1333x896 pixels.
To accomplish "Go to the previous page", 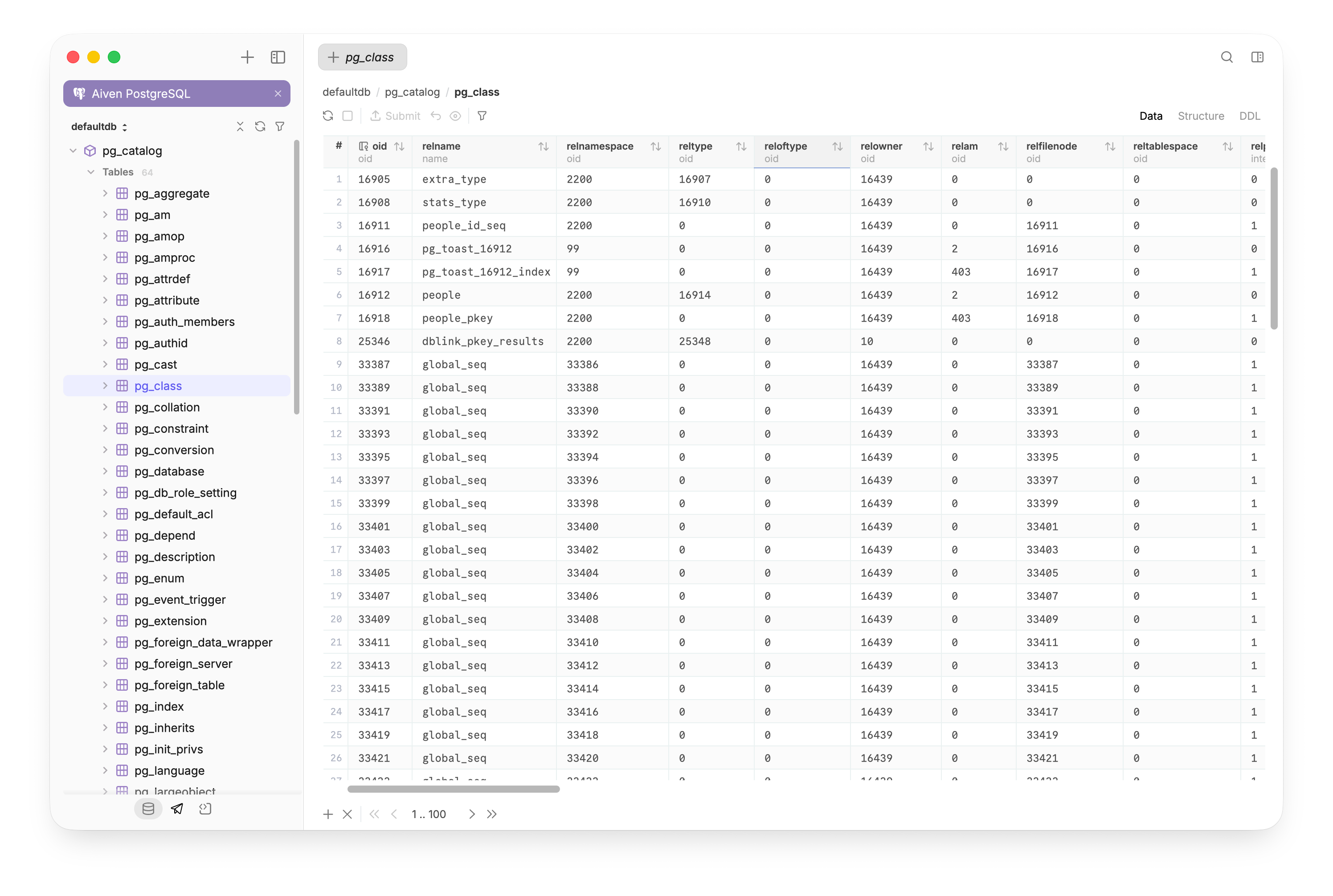I will (394, 815).
